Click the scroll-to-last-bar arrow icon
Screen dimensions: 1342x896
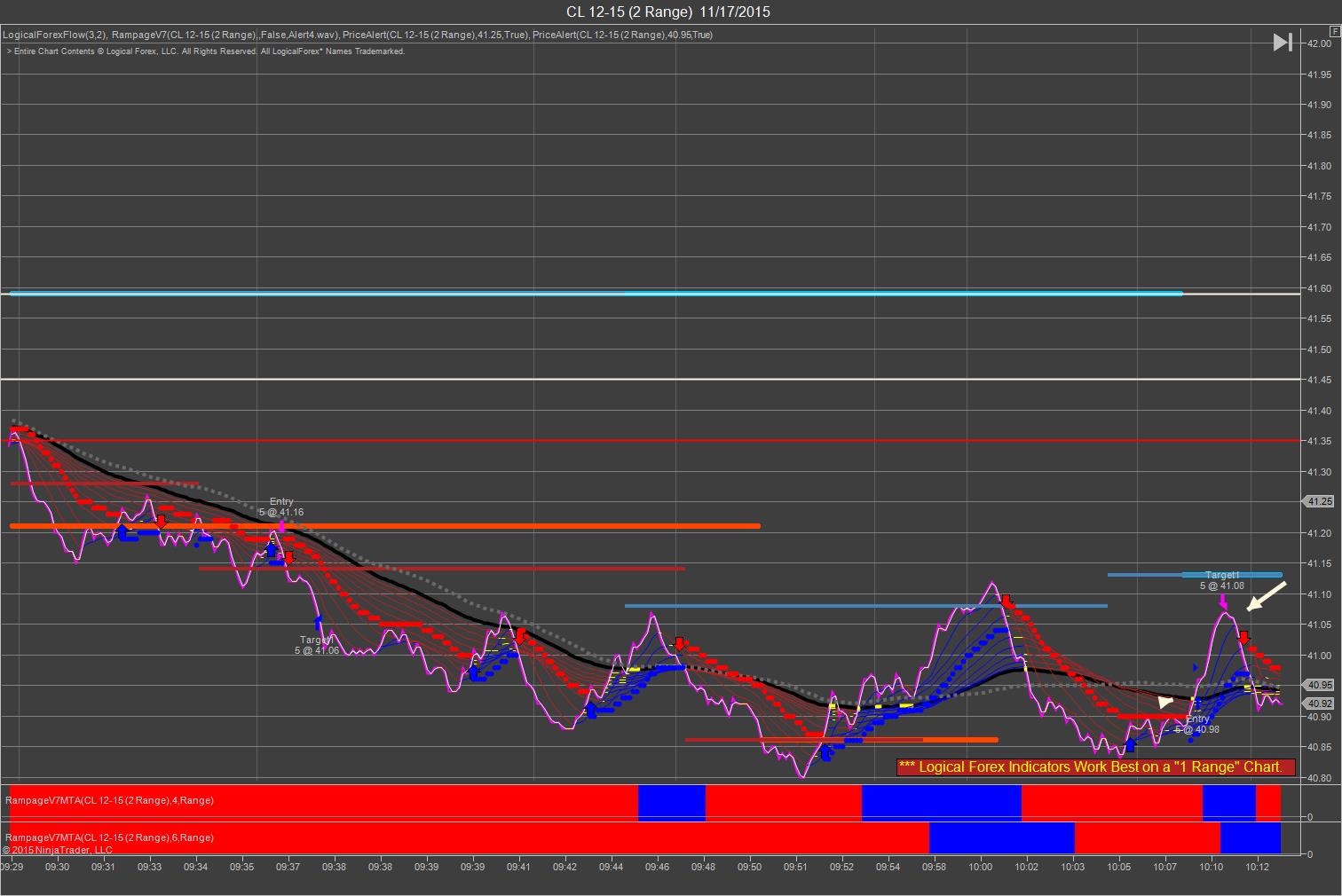[1283, 42]
